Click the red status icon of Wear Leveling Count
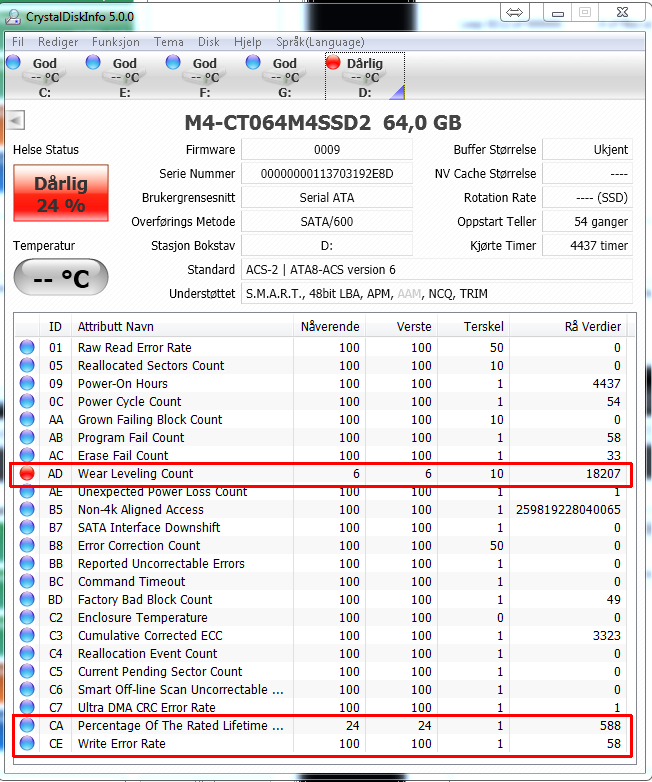This screenshot has width=652, height=782. [27, 473]
